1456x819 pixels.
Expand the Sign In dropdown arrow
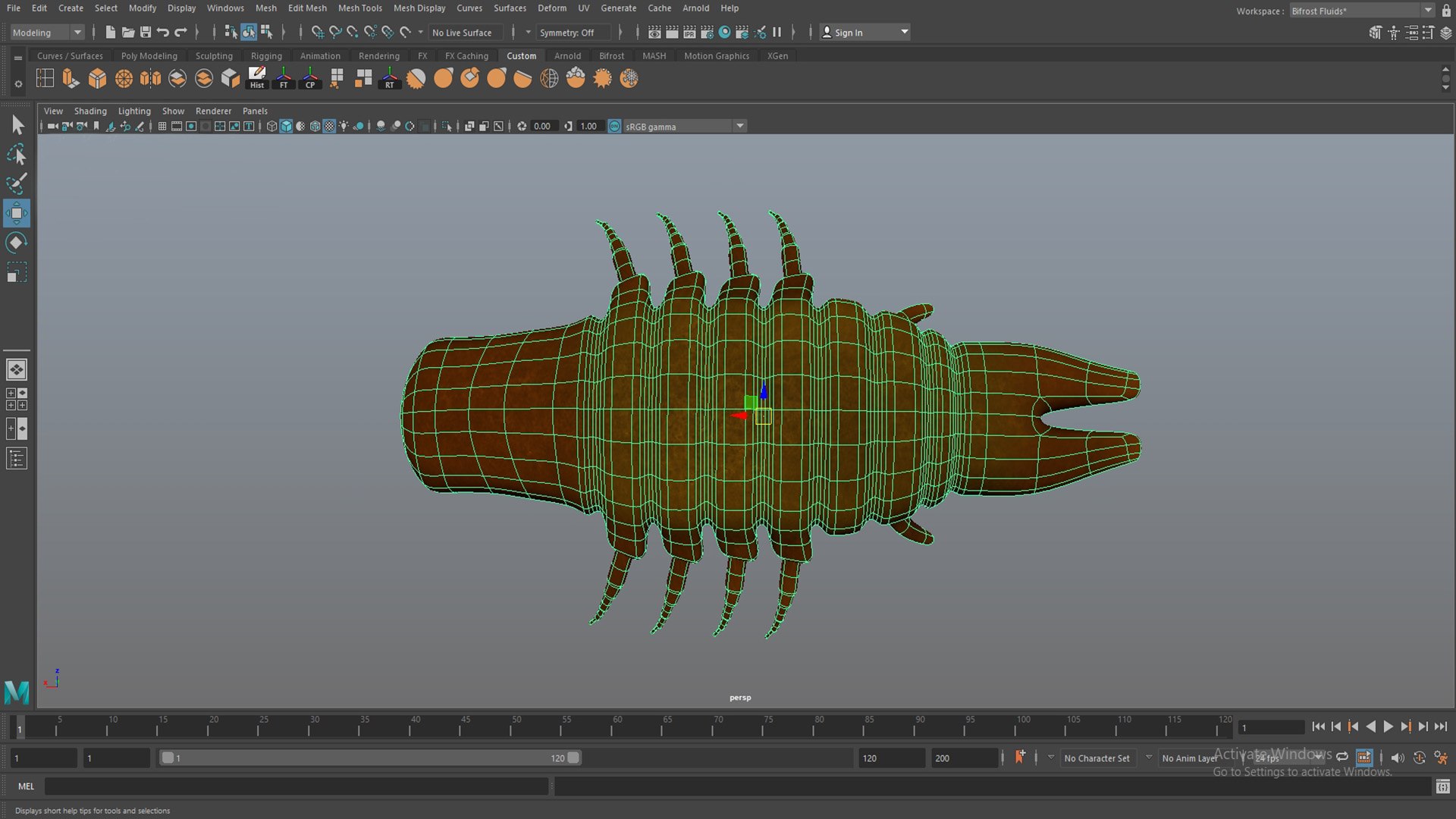coord(904,33)
